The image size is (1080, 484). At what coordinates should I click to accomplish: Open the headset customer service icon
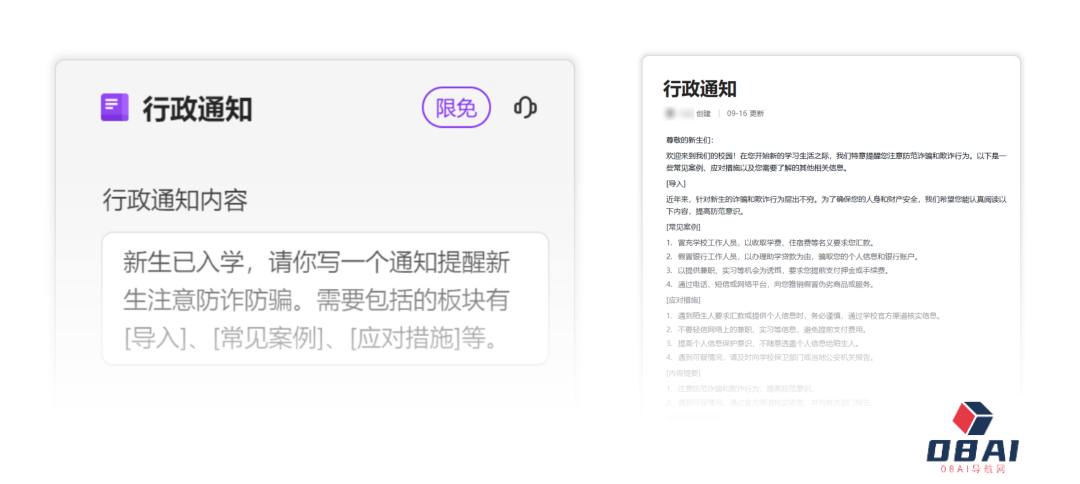click(526, 107)
